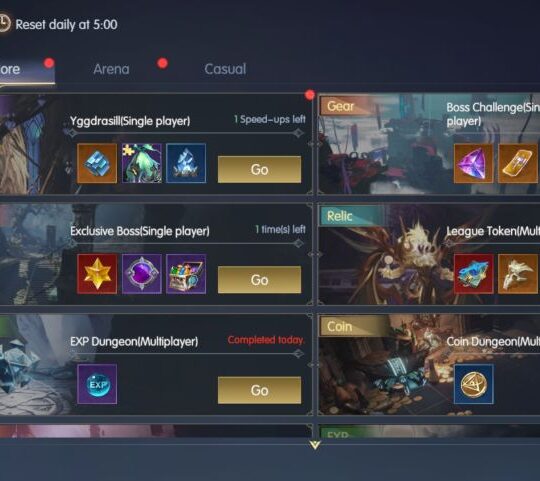Select the golden ticket reward in Boss Challenge

(x=518, y=163)
